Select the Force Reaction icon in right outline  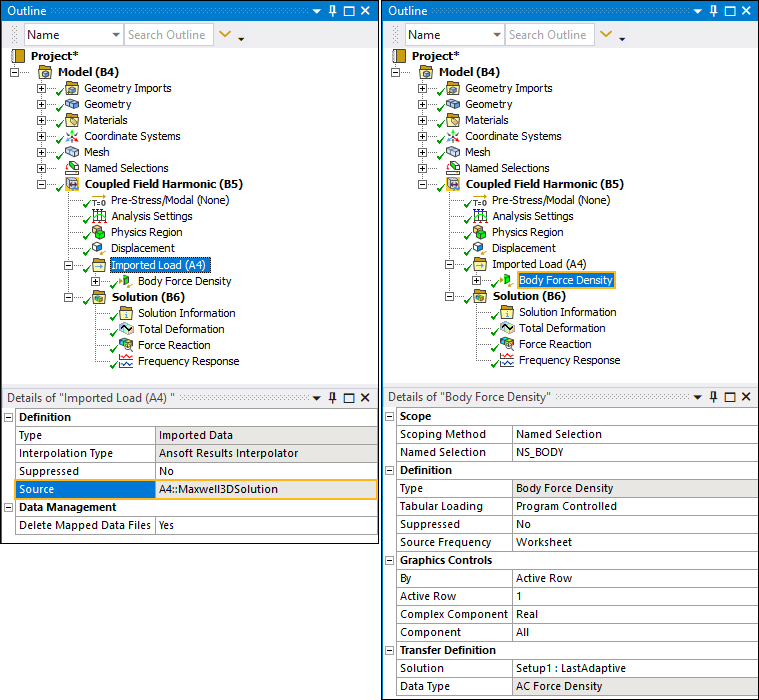[507, 344]
